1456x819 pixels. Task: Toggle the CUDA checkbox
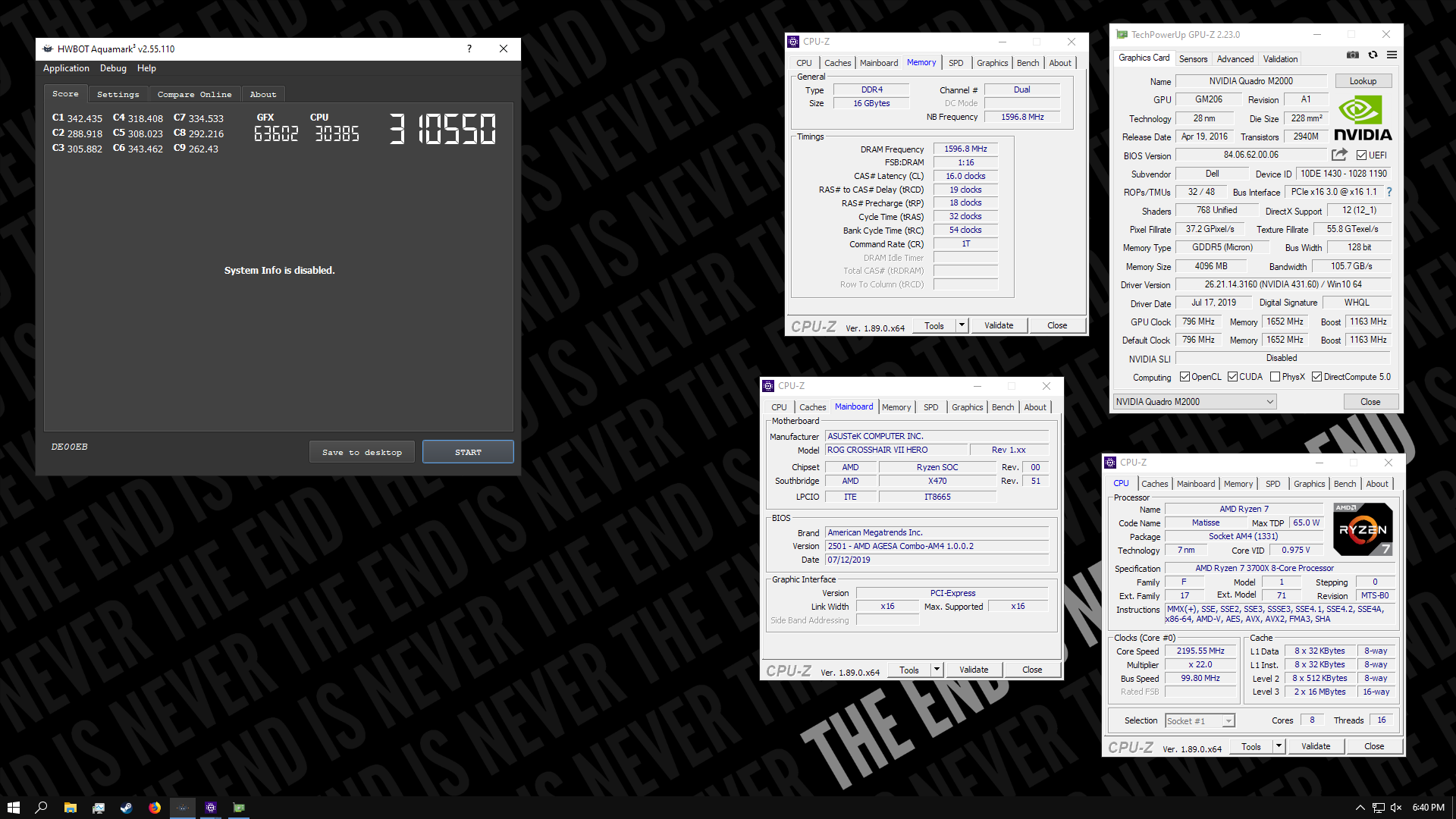click(x=1233, y=377)
